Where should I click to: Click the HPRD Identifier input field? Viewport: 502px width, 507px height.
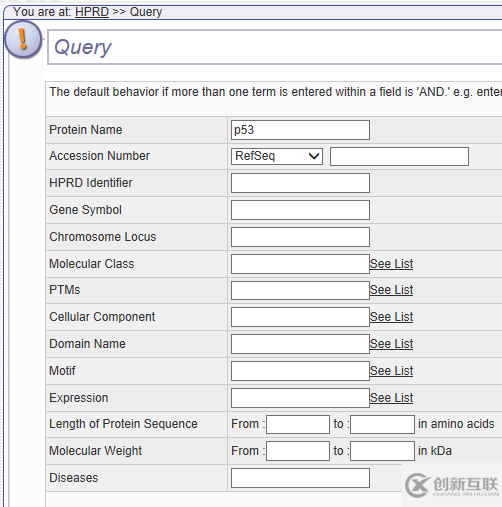pyautogui.click(x=300, y=183)
